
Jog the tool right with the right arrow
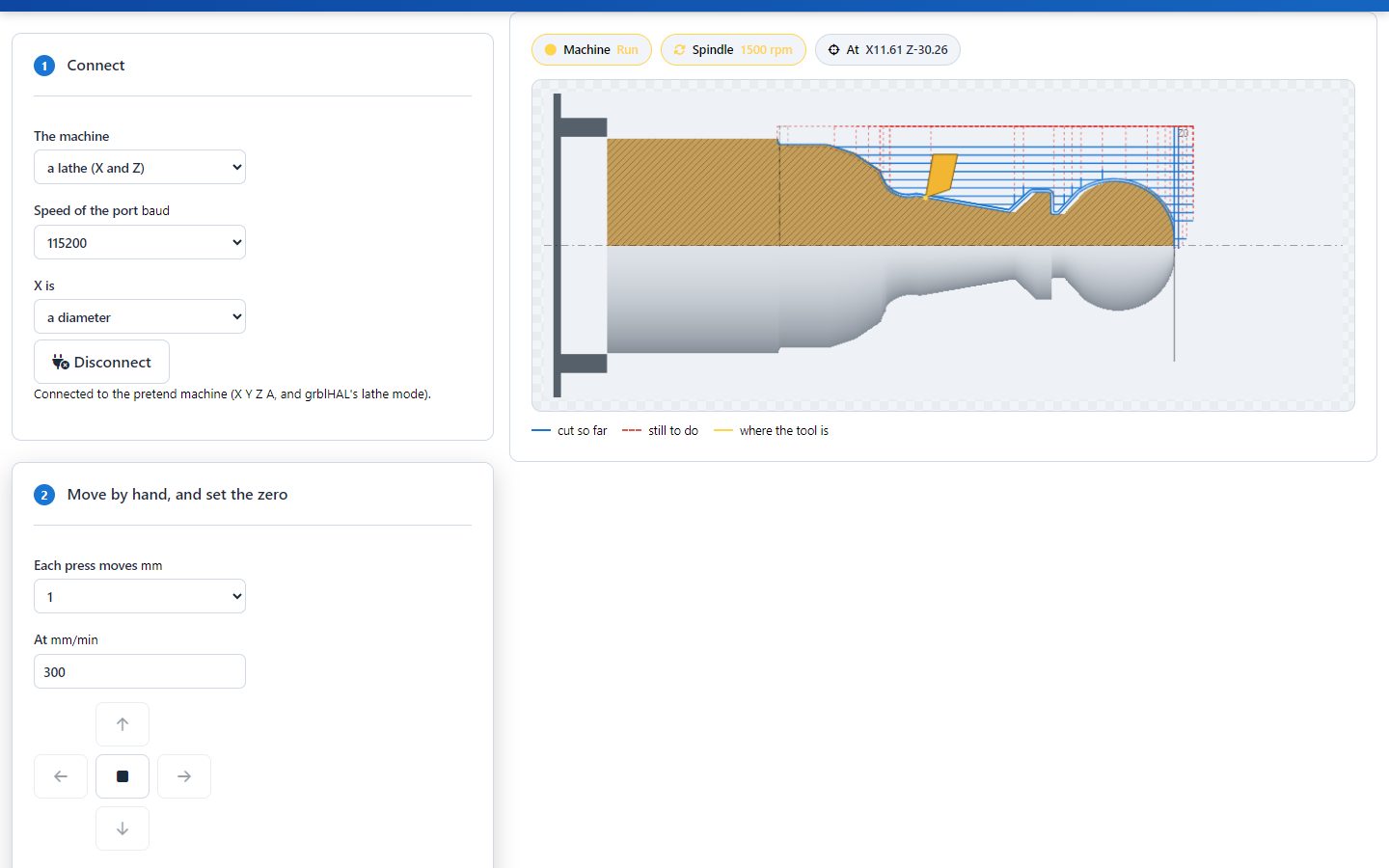pos(184,776)
